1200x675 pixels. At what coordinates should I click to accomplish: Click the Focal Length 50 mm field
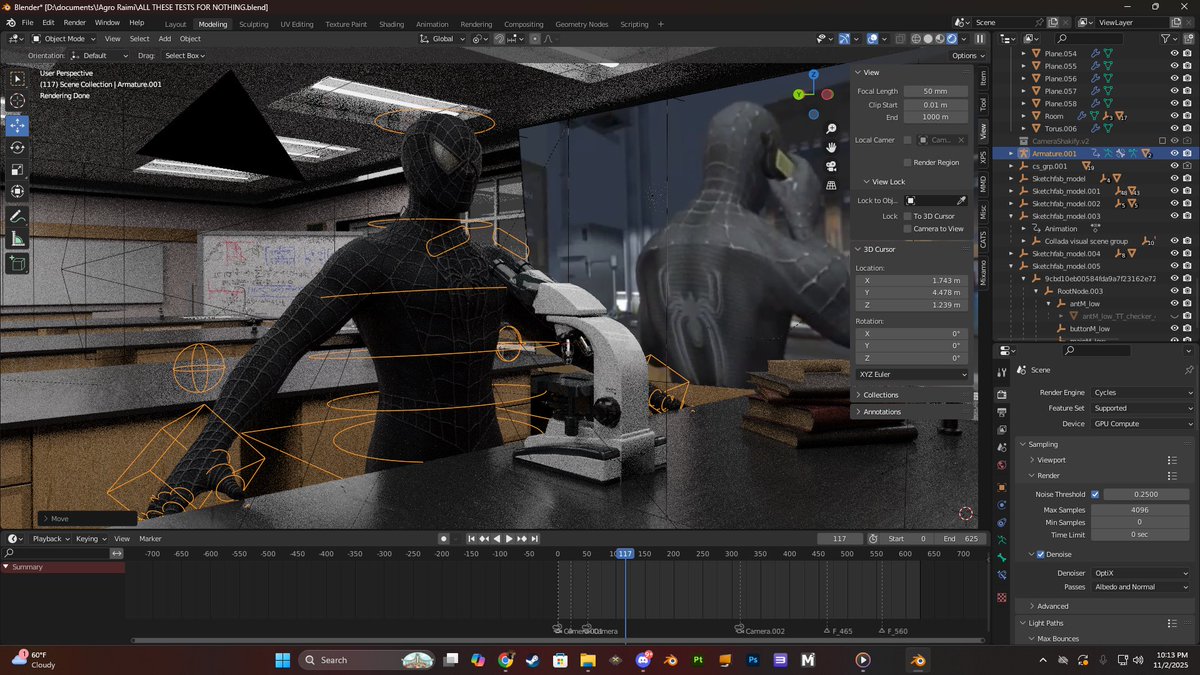click(x=936, y=91)
